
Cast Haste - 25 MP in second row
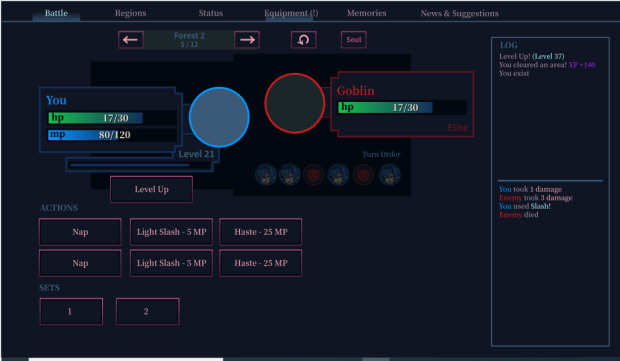[x=261, y=263]
